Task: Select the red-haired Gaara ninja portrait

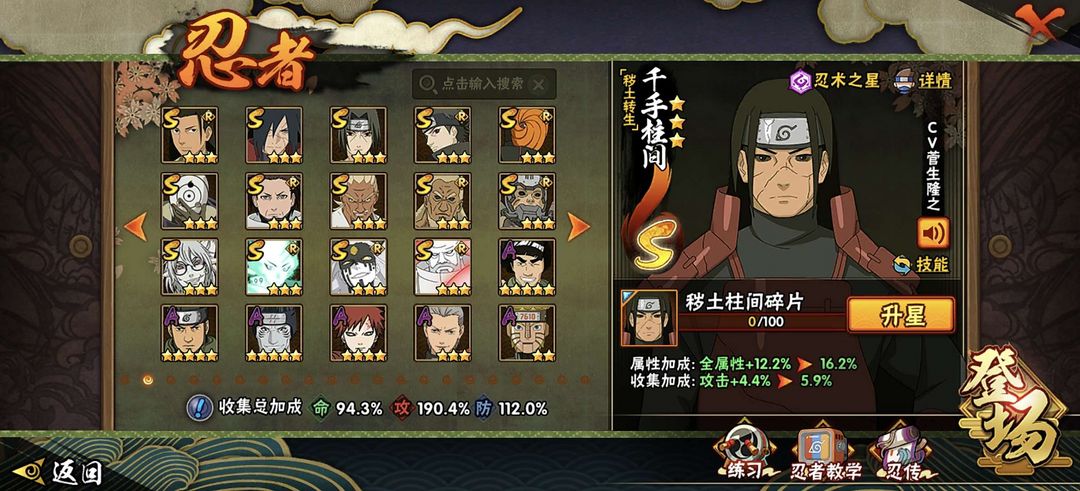Action: 358,333
